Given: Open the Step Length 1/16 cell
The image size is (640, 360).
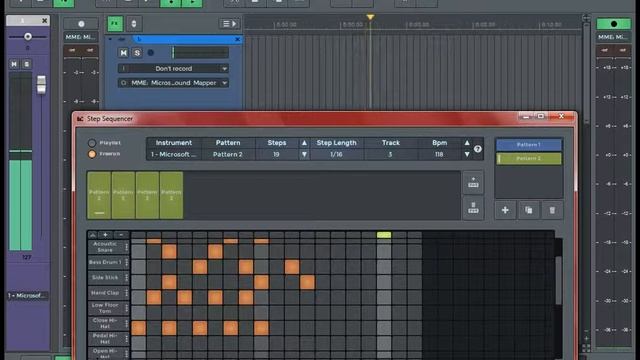Looking at the screenshot, I should click(x=336, y=154).
